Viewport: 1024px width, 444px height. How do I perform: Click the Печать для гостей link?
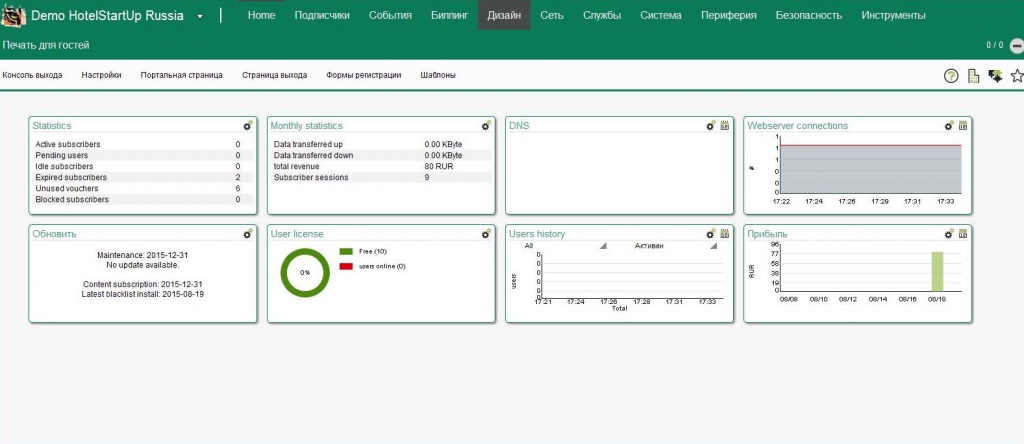(x=46, y=45)
